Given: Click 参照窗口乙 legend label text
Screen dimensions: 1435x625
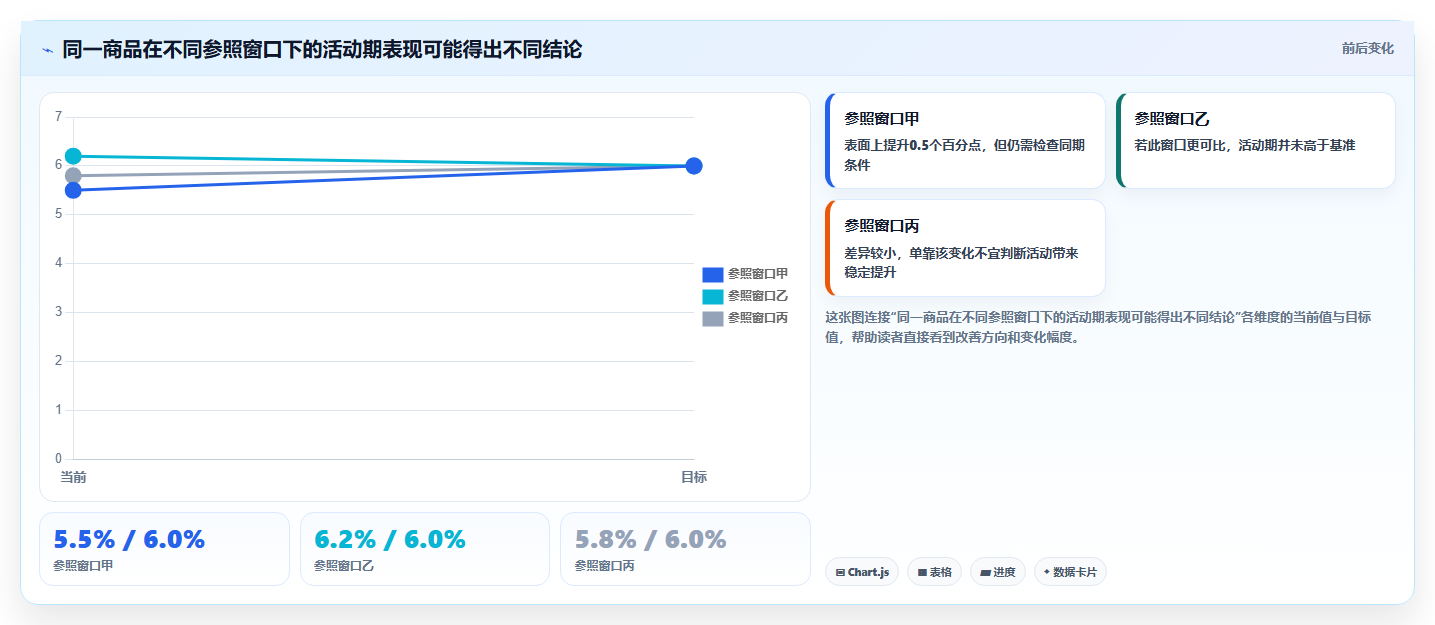Looking at the screenshot, I should coord(758,296).
